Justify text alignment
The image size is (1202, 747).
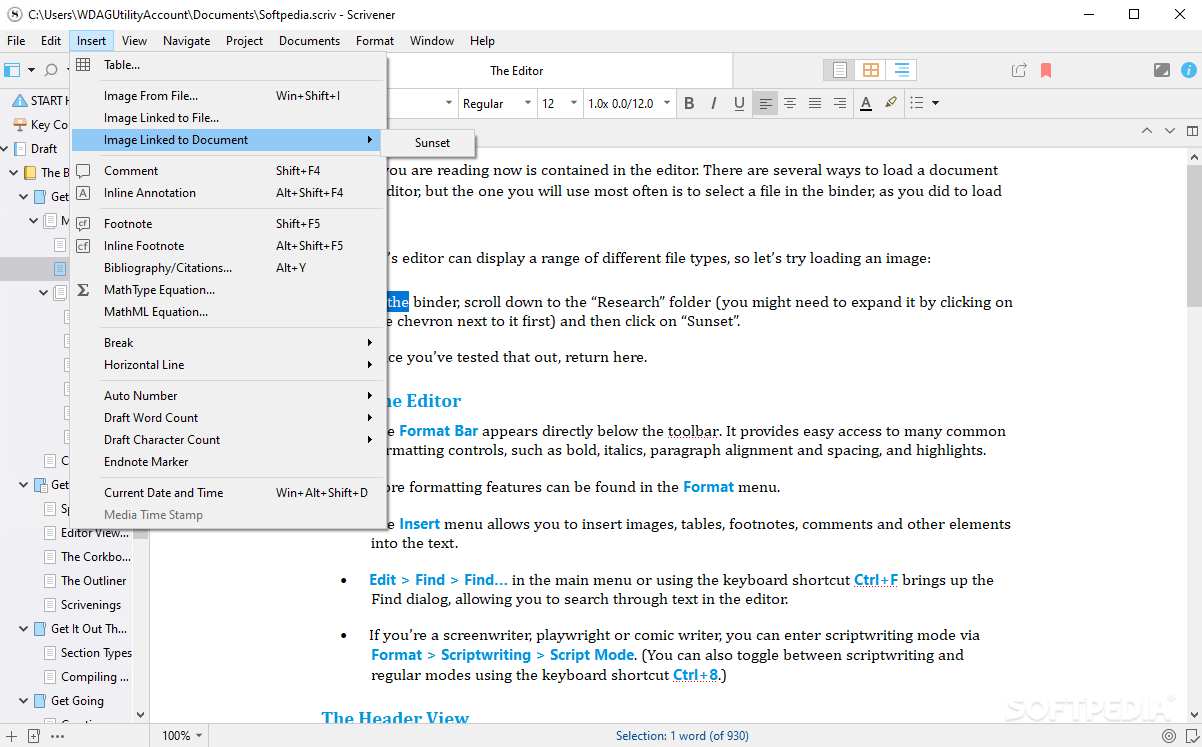click(815, 103)
